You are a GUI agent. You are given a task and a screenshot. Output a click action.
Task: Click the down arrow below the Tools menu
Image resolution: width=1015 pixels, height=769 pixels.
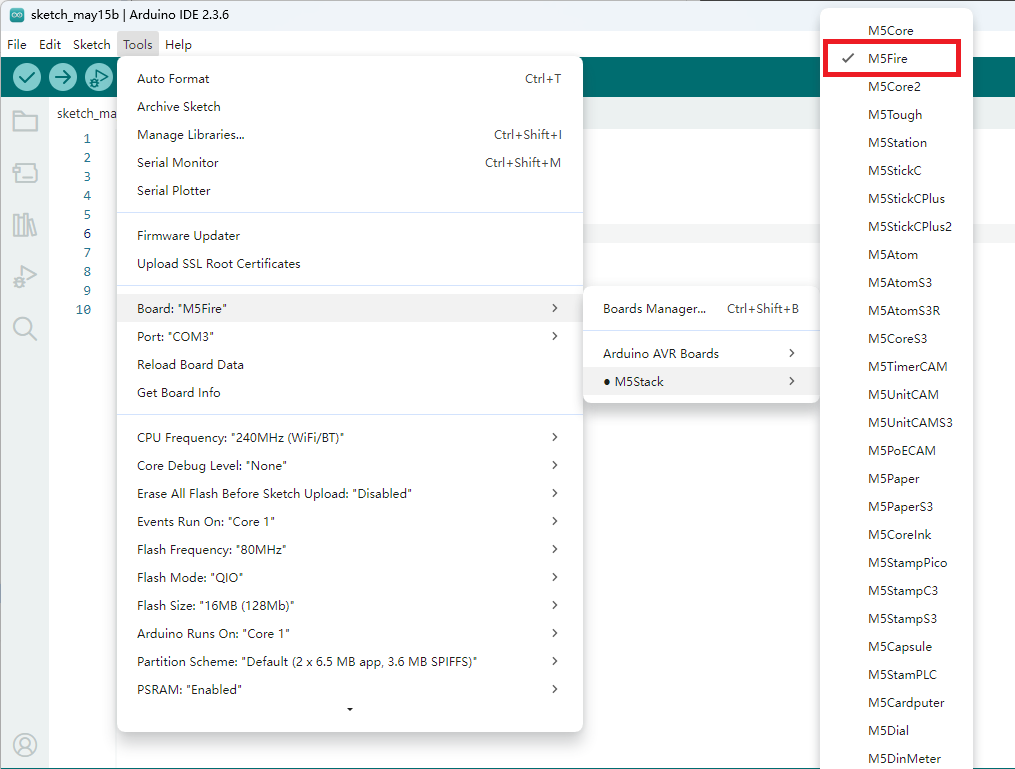350,710
